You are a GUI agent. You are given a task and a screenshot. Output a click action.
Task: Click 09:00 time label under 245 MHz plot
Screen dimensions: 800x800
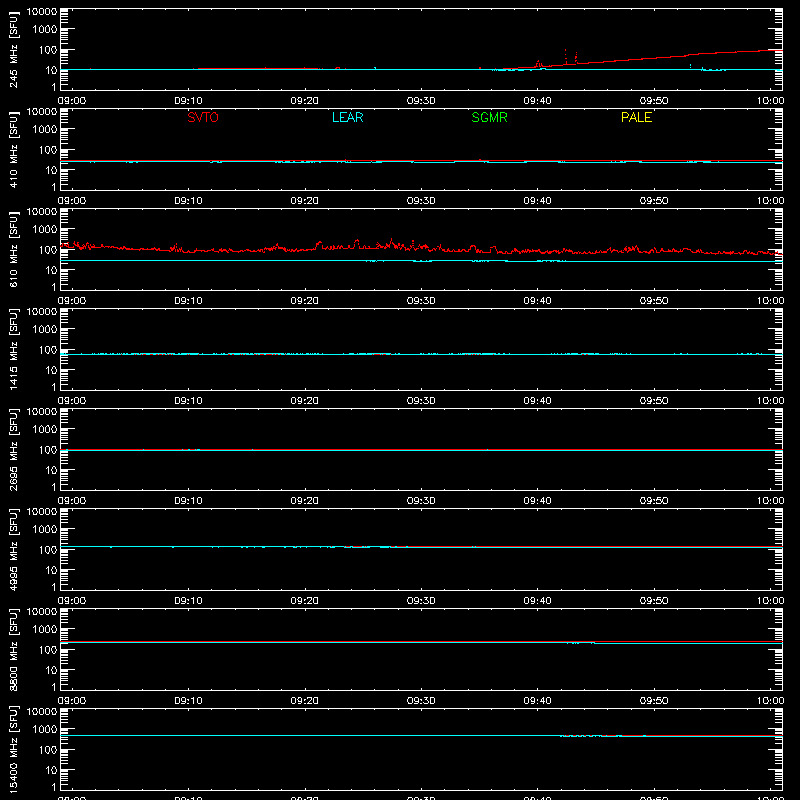click(x=71, y=101)
